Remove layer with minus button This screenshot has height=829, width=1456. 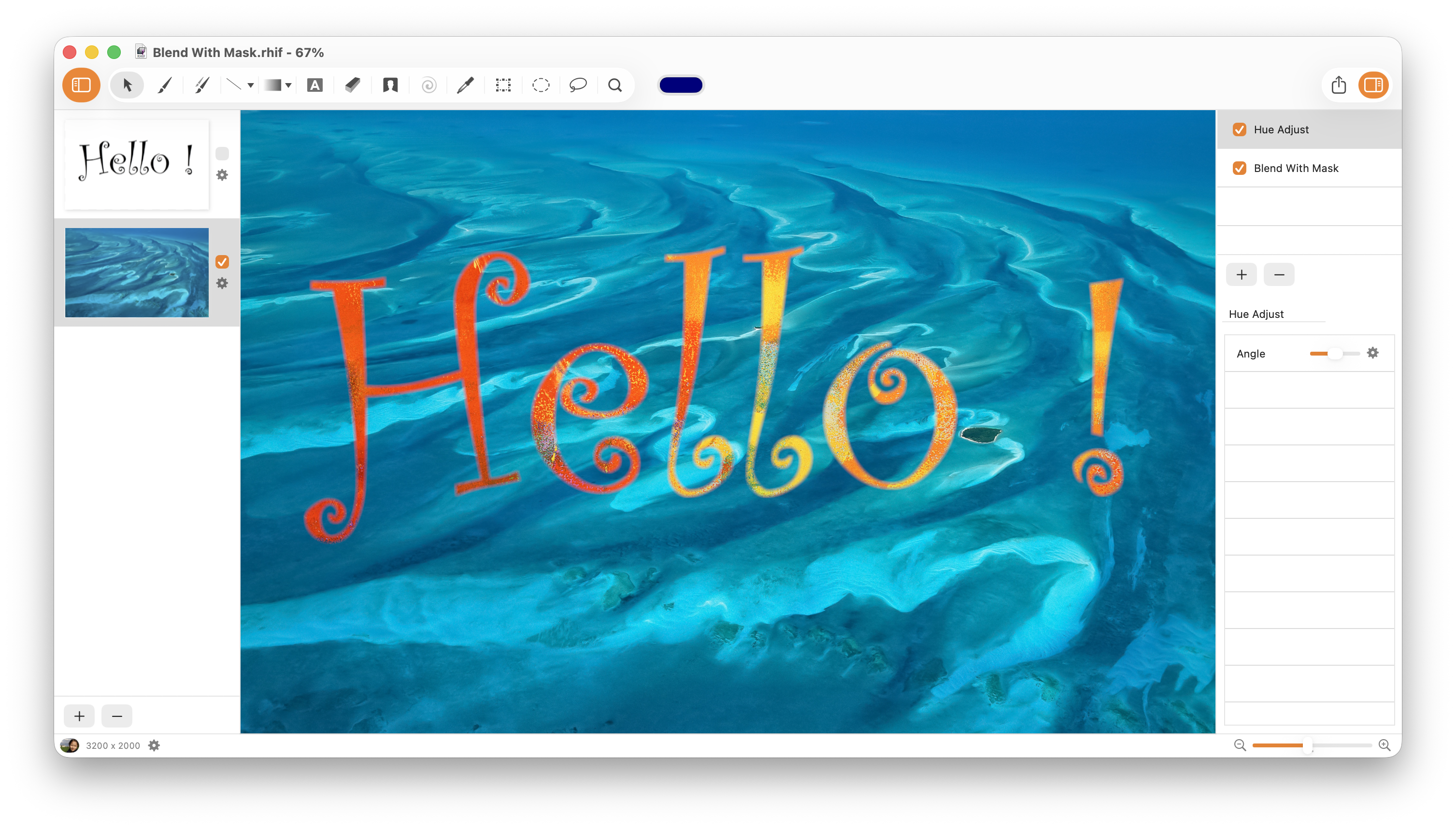[x=117, y=715]
